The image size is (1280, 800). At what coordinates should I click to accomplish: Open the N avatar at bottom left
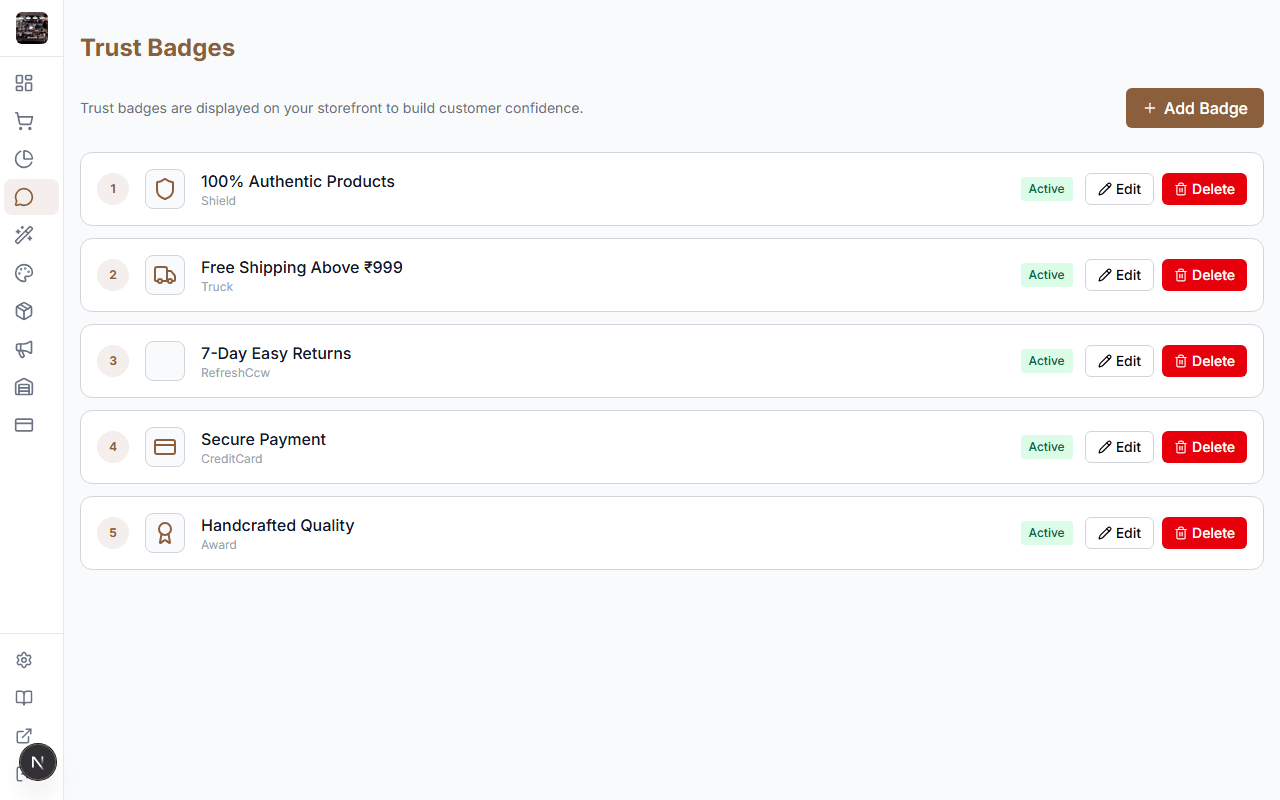point(38,762)
